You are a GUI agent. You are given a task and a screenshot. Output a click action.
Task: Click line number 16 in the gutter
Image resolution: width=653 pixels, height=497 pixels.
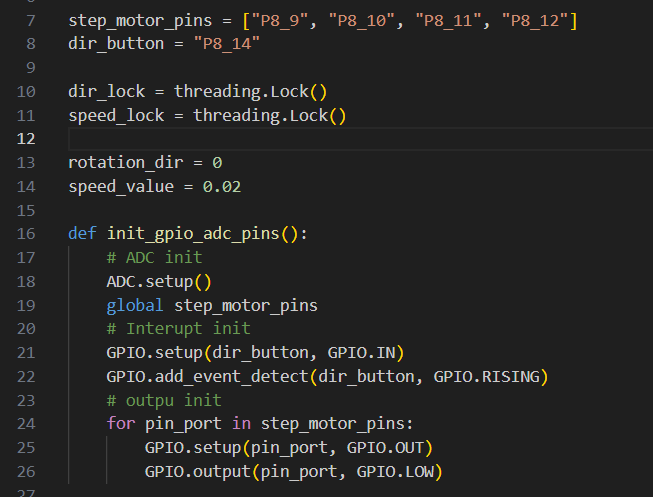coord(26,234)
